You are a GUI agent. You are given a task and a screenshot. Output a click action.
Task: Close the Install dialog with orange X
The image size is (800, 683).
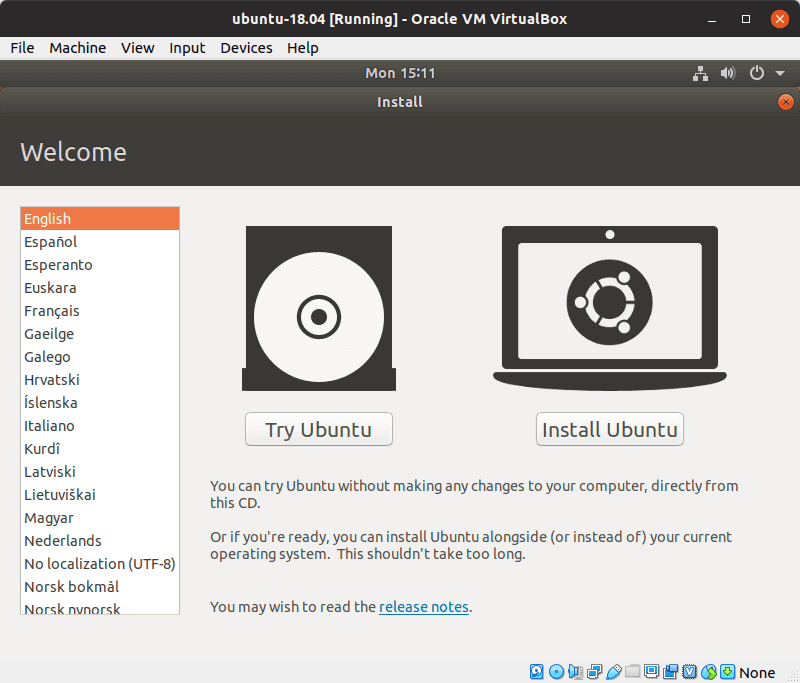(x=786, y=102)
